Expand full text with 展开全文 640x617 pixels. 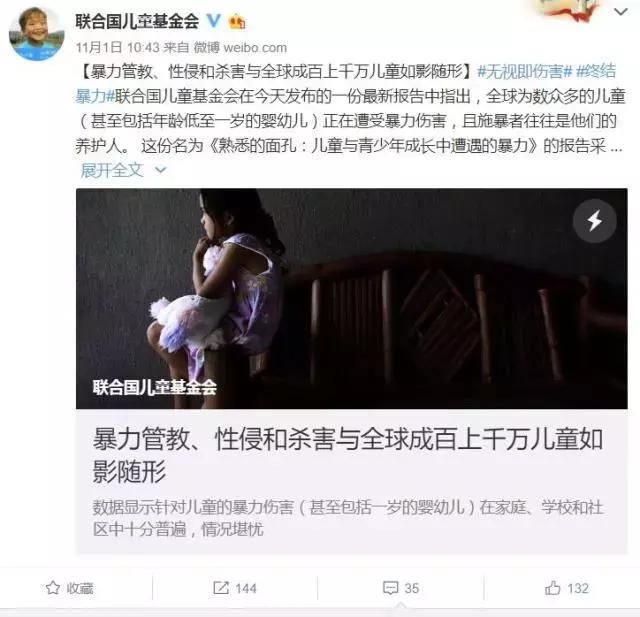112,170
